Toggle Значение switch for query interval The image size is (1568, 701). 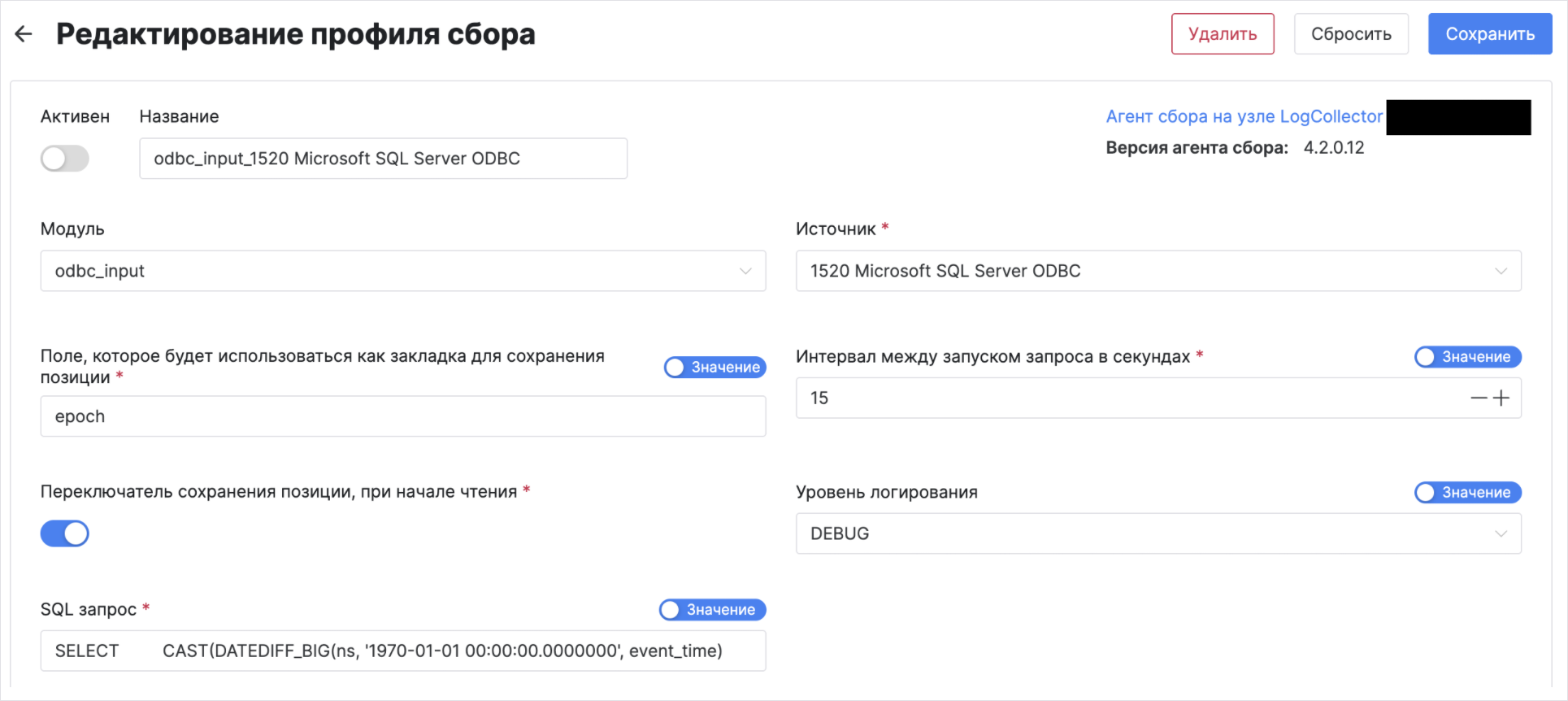[1466, 357]
